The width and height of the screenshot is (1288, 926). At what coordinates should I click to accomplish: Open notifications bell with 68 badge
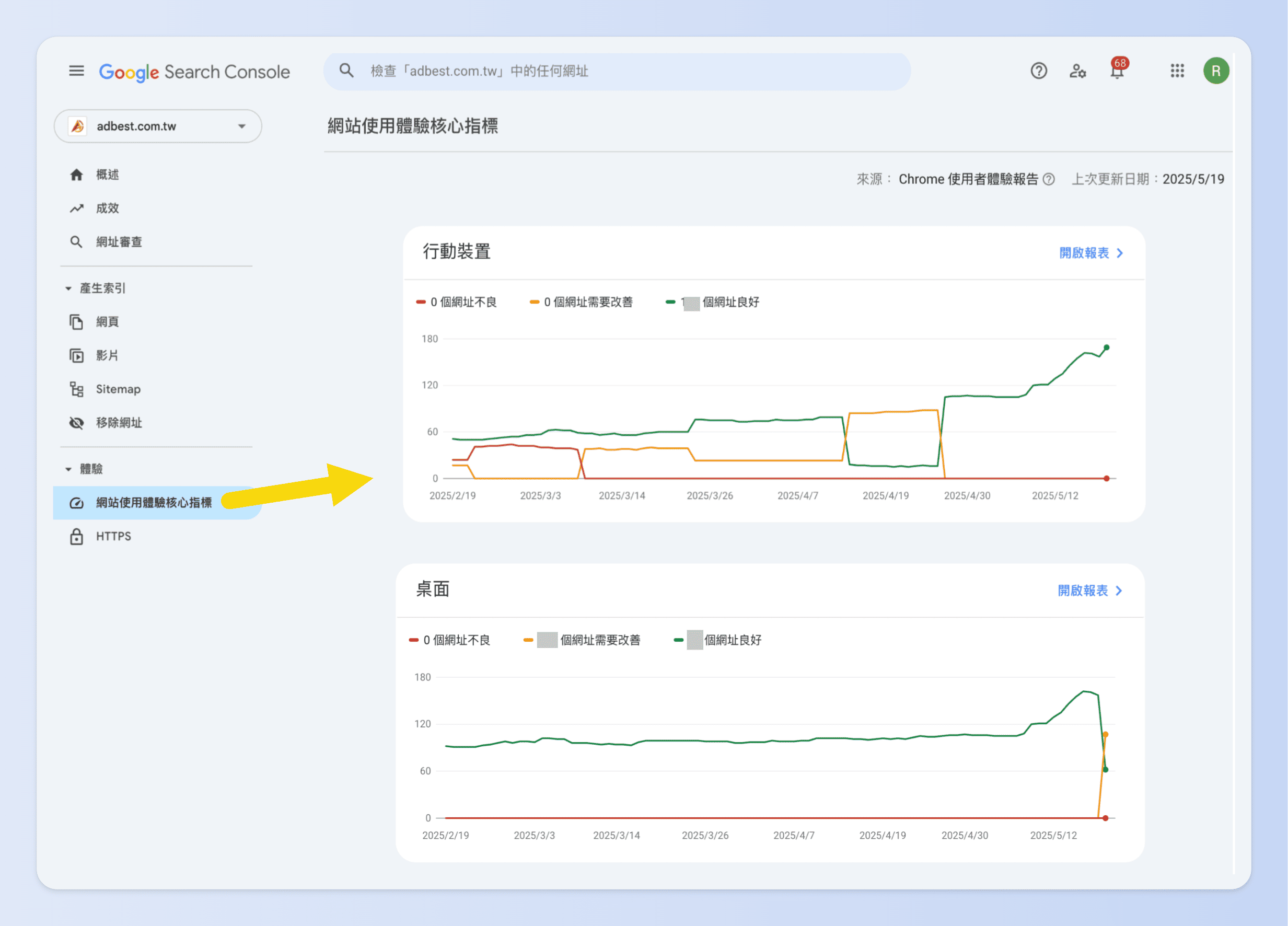click(x=1117, y=71)
